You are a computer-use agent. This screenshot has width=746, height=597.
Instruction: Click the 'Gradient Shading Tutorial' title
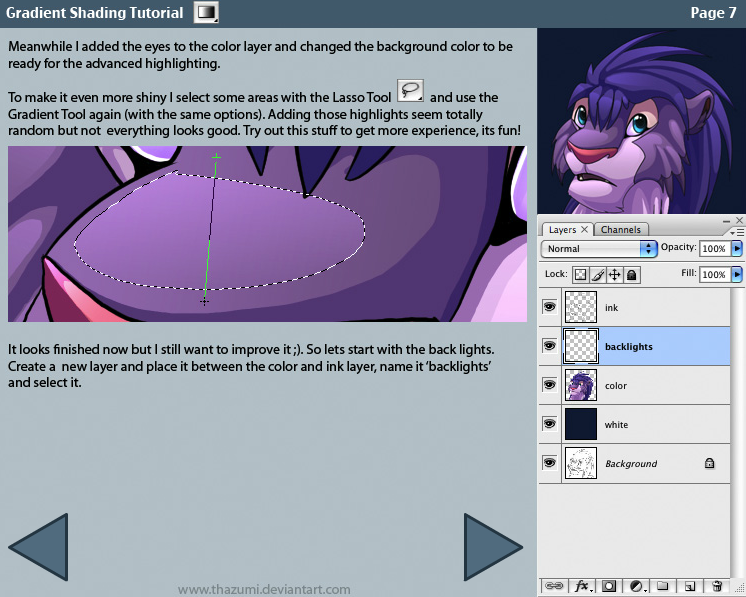click(95, 12)
